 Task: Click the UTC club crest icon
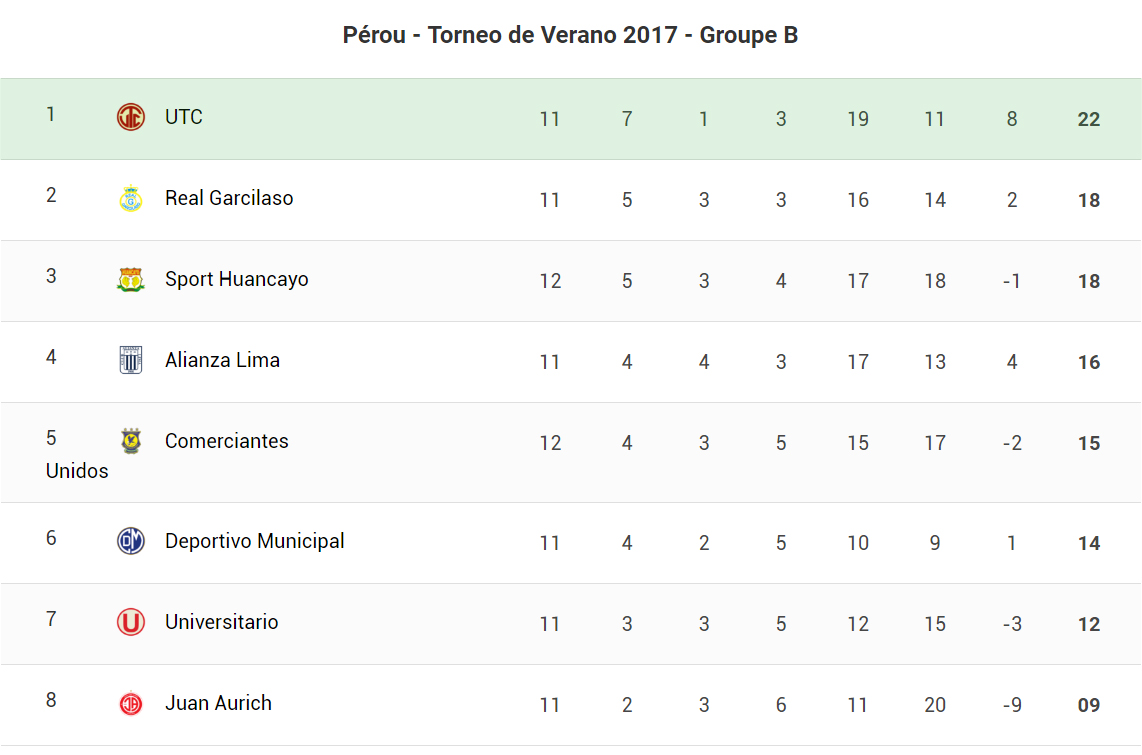point(131,117)
